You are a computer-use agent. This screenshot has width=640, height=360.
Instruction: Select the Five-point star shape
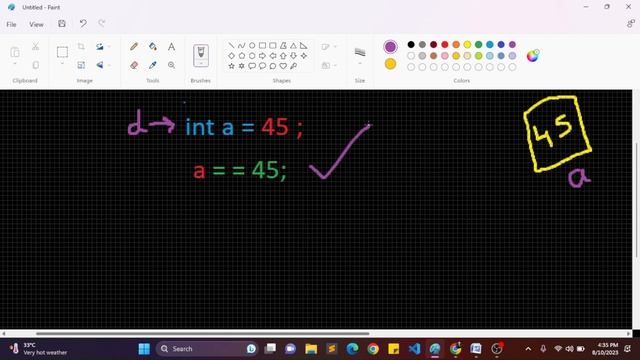231,66
